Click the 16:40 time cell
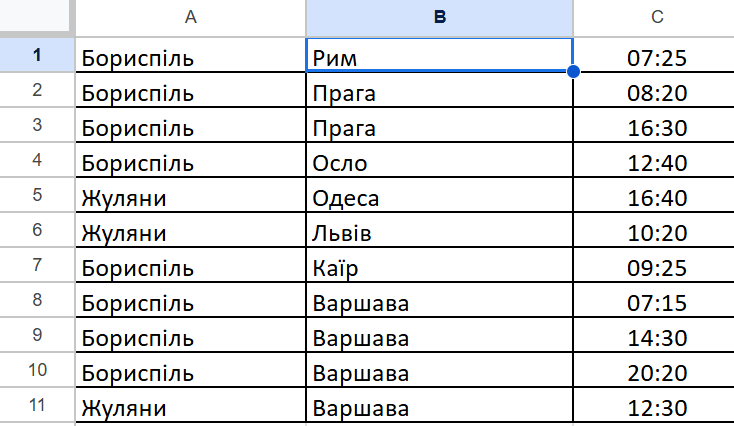The width and height of the screenshot is (734, 426). [656, 198]
